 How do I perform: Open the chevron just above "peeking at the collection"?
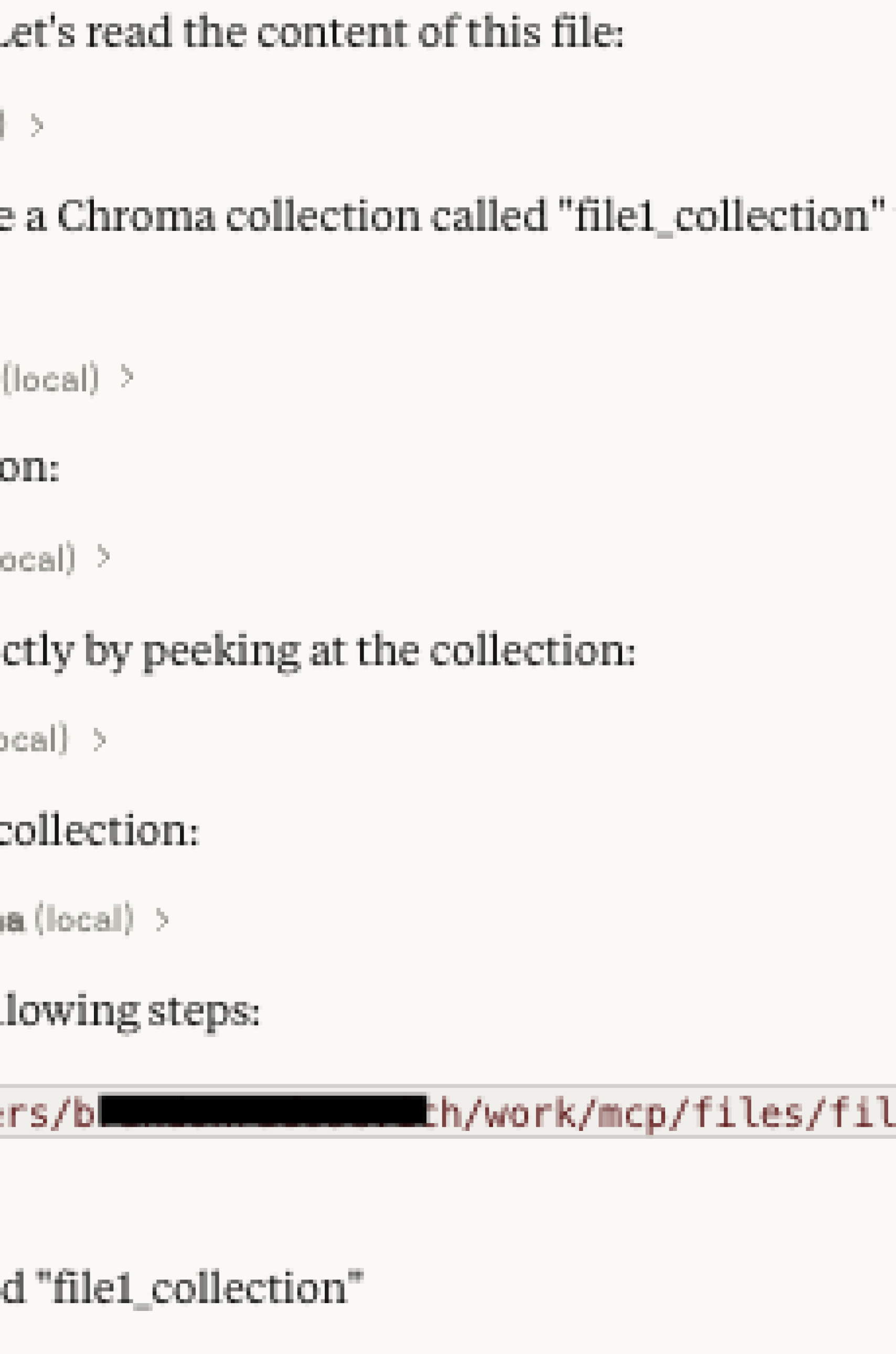coord(103,556)
